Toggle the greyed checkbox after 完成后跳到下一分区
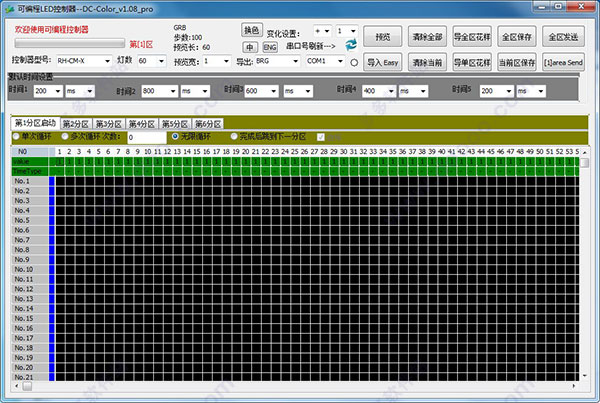 [x=321, y=137]
